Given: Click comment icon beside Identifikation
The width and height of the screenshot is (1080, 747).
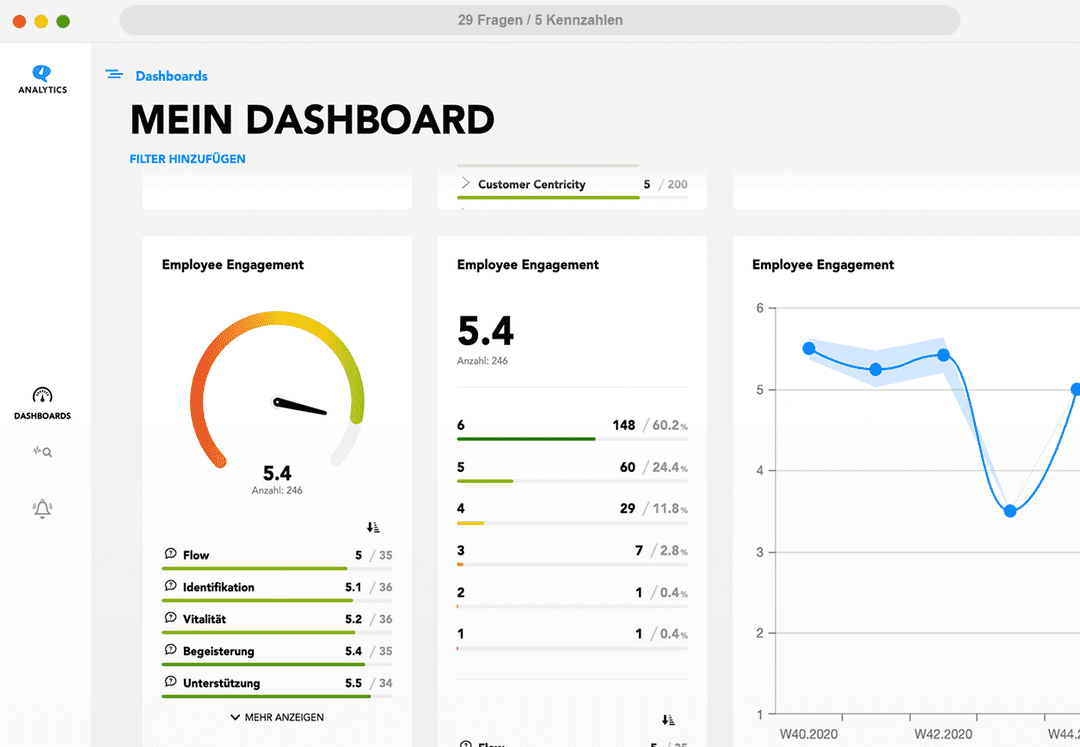Looking at the screenshot, I should pyautogui.click(x=170, y=586).
